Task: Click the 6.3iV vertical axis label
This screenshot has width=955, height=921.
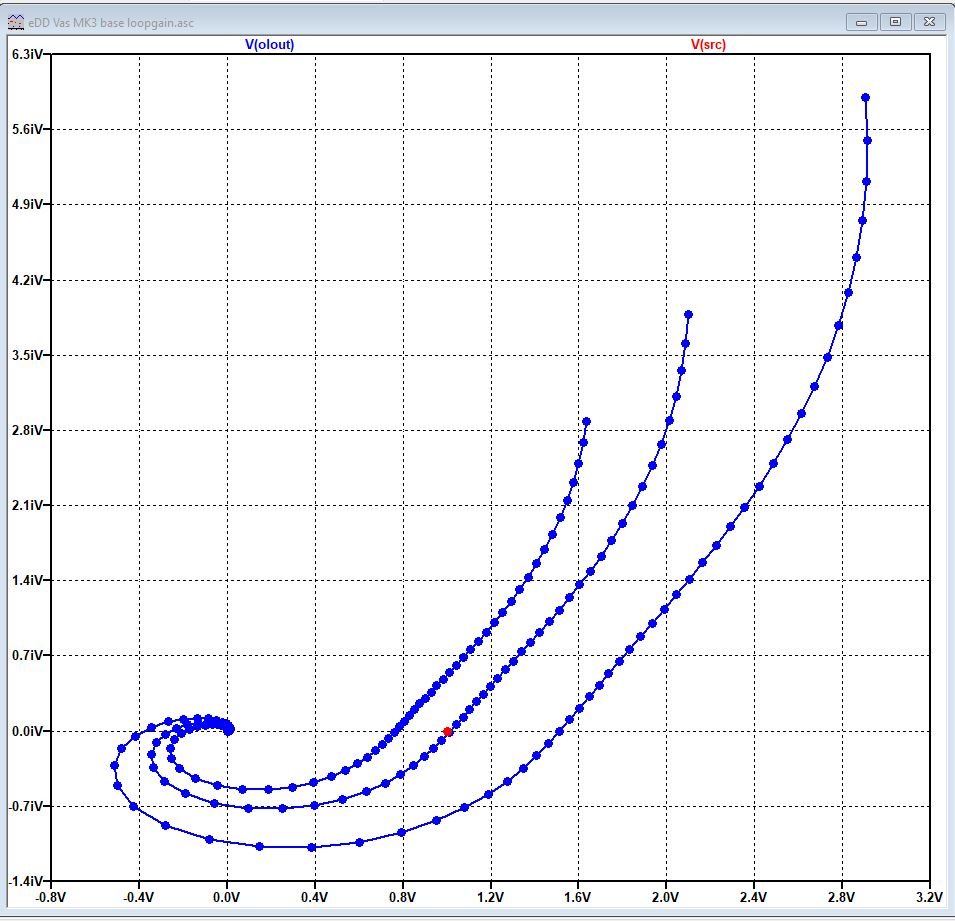Action: 27,54
